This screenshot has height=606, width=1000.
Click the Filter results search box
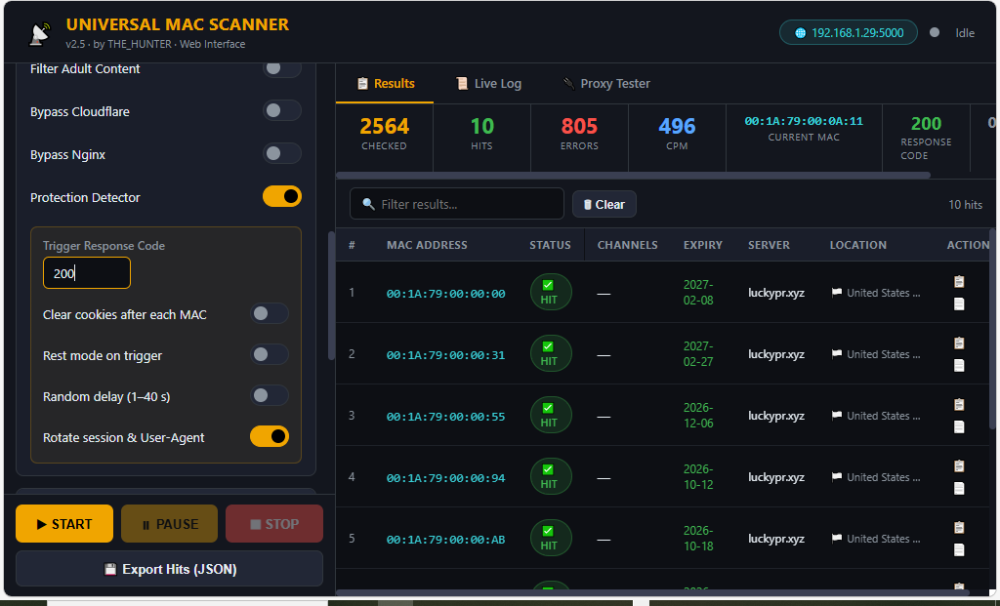point(457,204)
